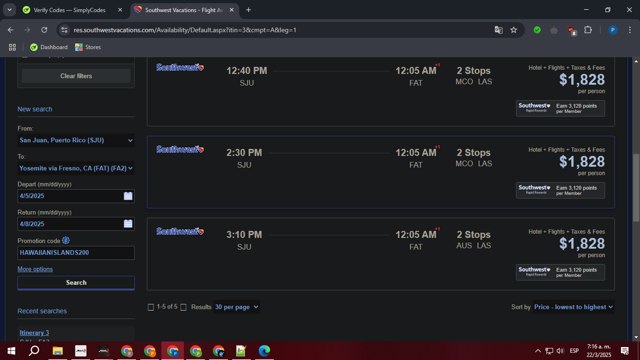Image resolution: width=640 pixels, height=360 pixels.
Task: Click 2 Stops AUS LAS on 3:10 PM flight
Action: pyautogui.click(x=473, y=240)
